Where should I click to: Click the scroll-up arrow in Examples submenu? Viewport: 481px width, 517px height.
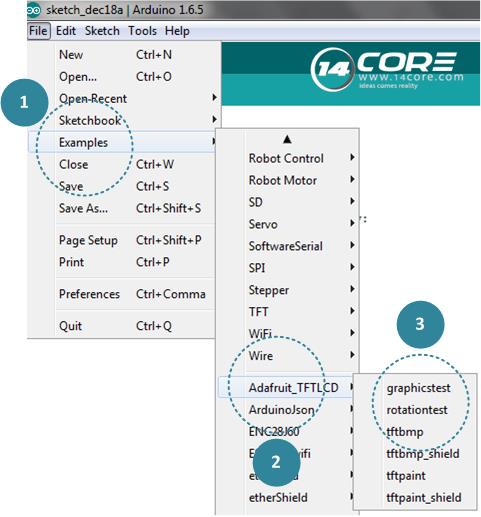(287, 139)
